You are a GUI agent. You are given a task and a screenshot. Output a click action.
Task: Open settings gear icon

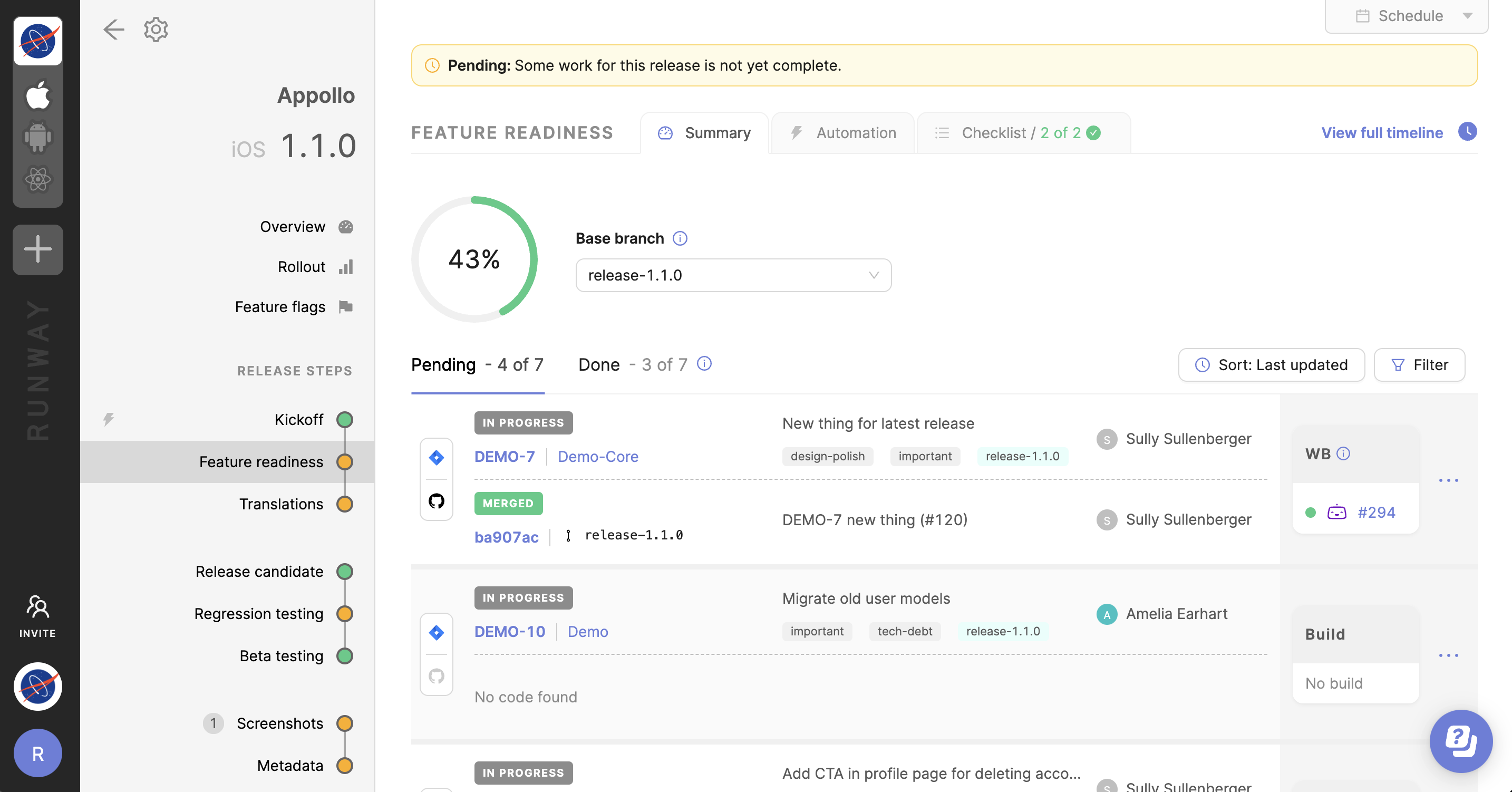click(x=156, y=30)
